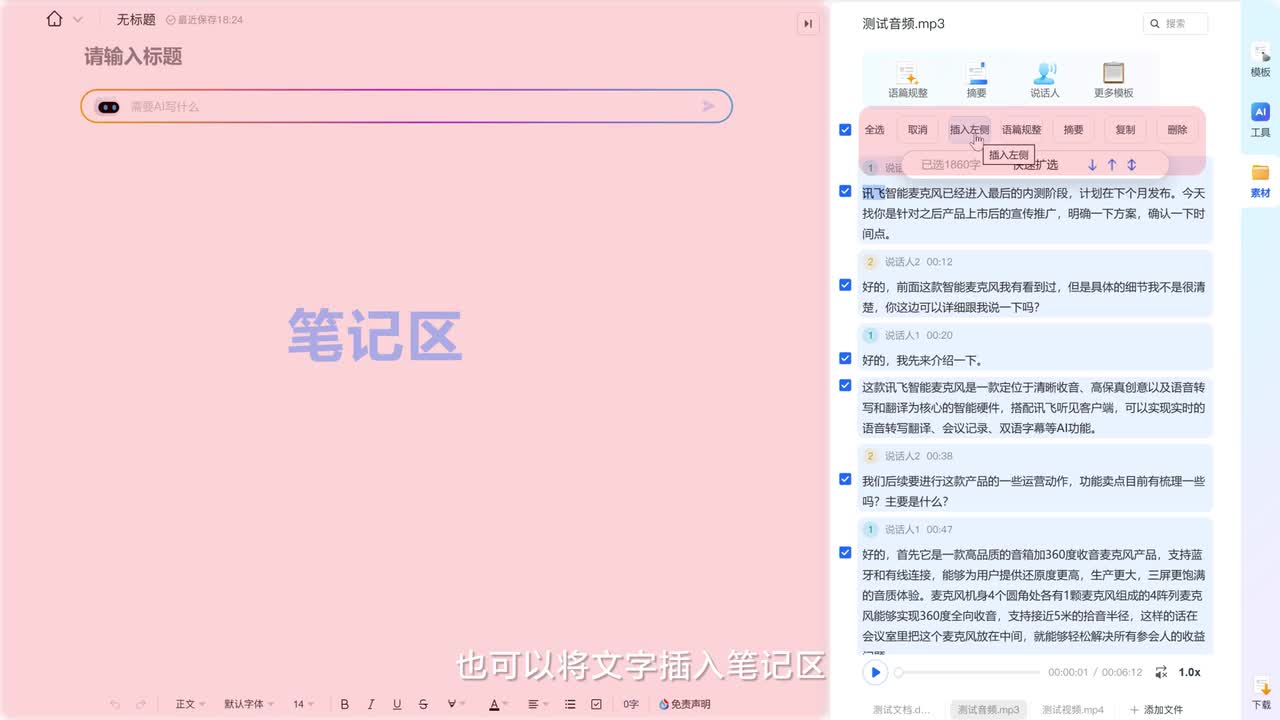Switch to the 测试视频.mp4 file tab
This screenshot has height=720, width=1280.
coord(1072,709)
